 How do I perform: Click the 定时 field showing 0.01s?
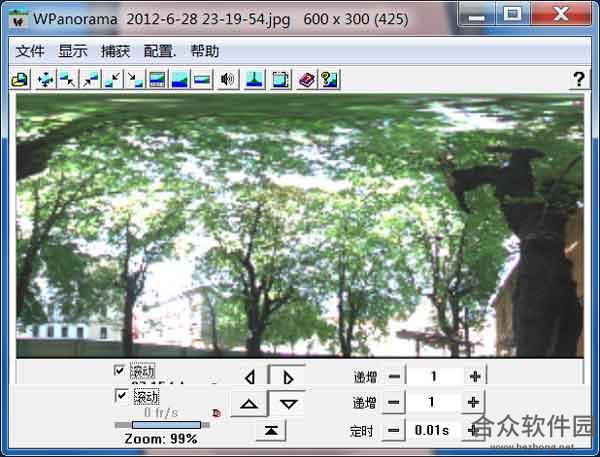(433, 431)
